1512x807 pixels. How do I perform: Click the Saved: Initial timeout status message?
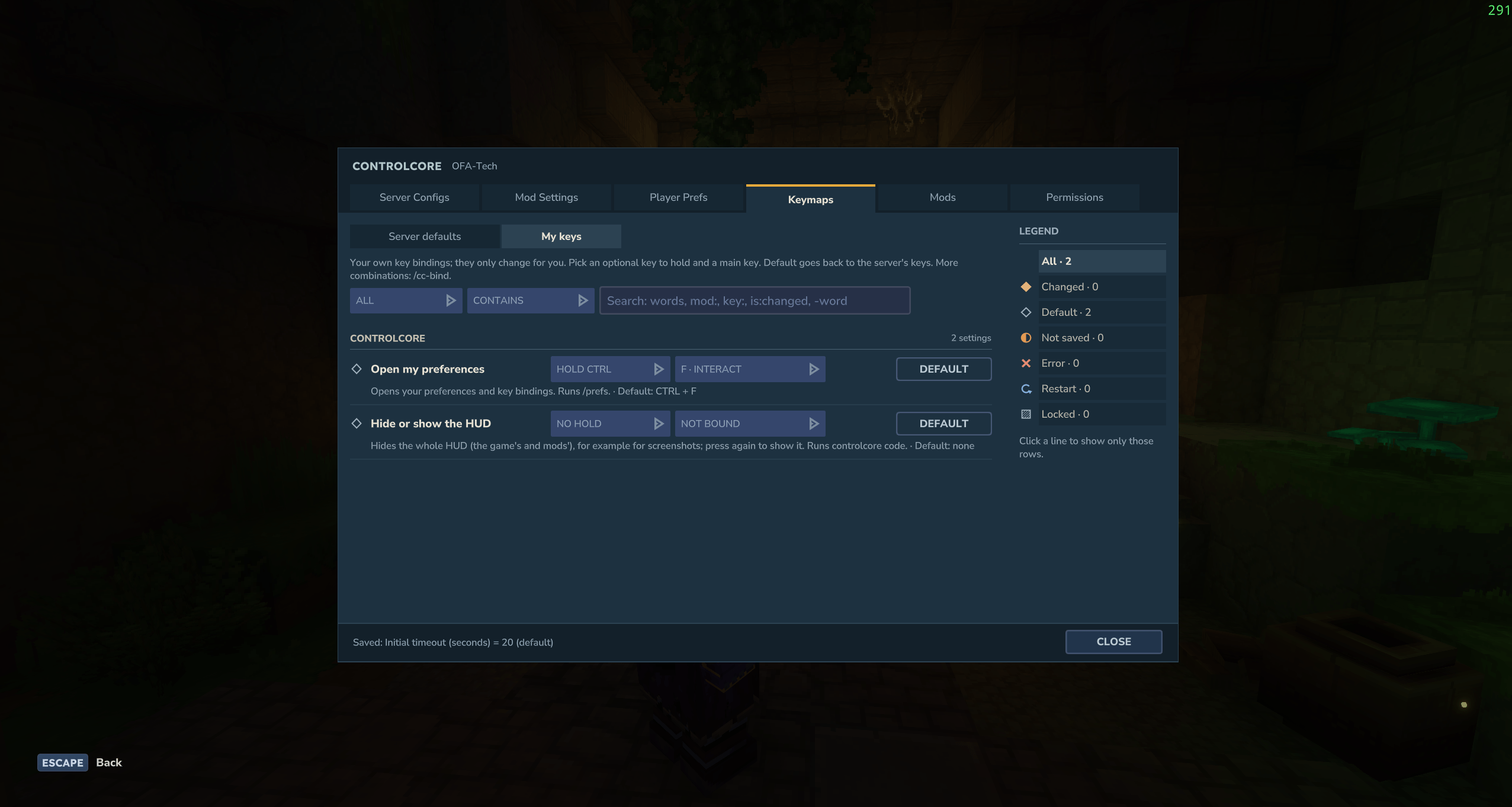[x=453, y=642]
